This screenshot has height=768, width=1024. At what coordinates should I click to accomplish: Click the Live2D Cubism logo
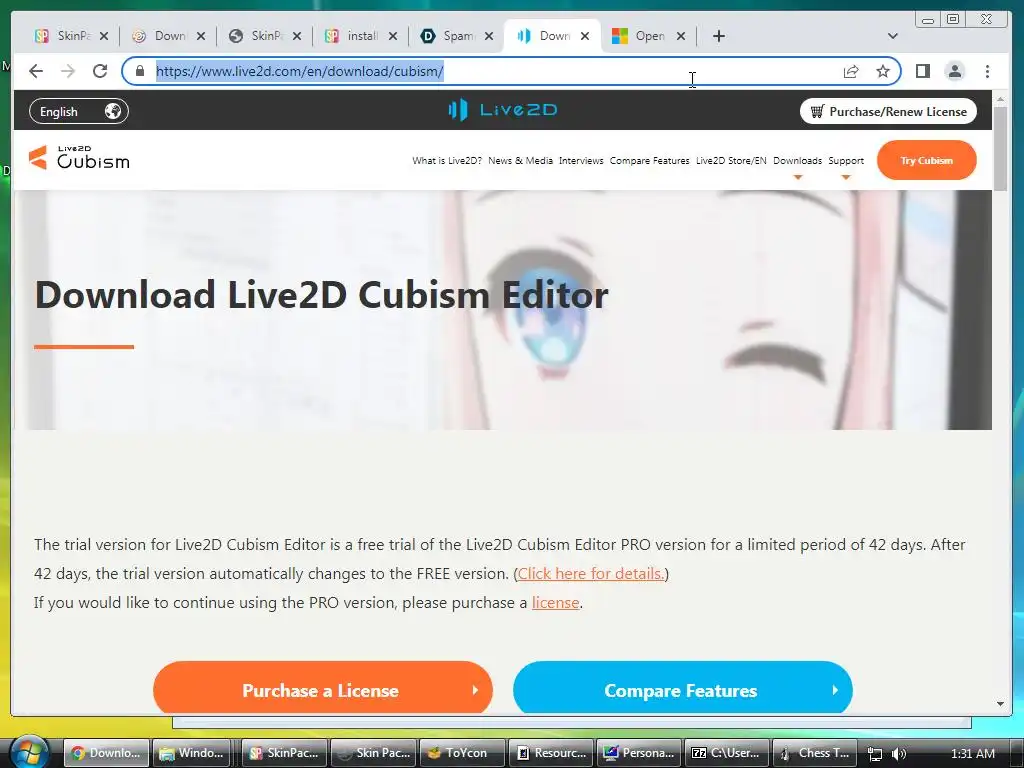point(79,157)
